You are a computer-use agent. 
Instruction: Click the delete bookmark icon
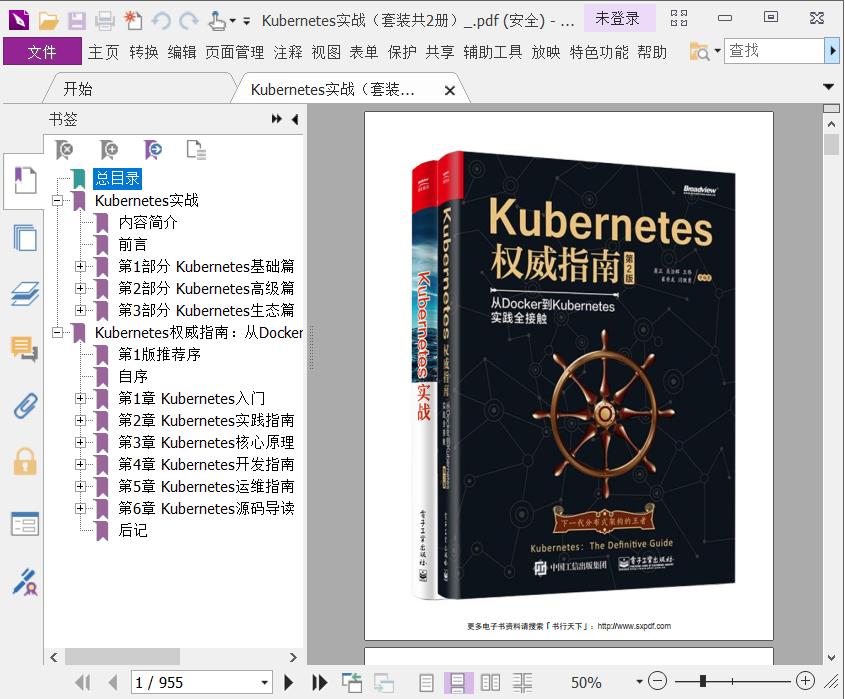coord(65,150)
